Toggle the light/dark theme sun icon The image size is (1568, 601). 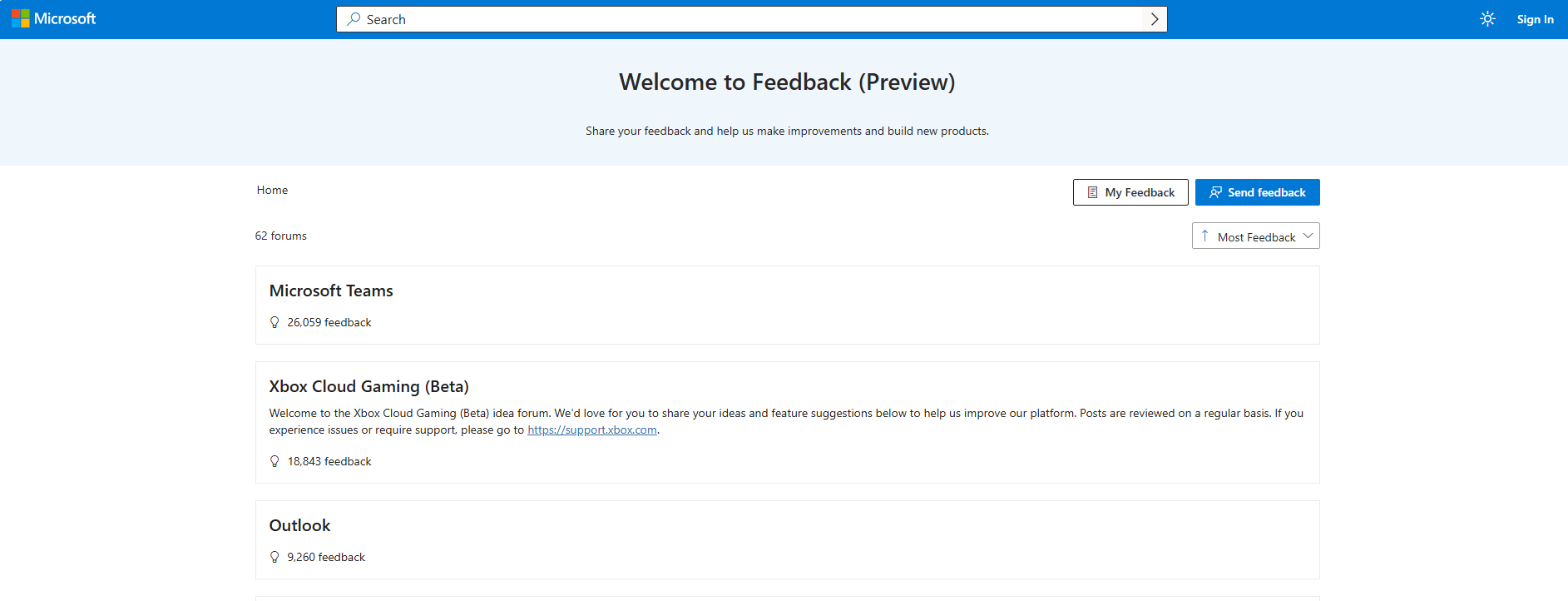[1488, 19]
